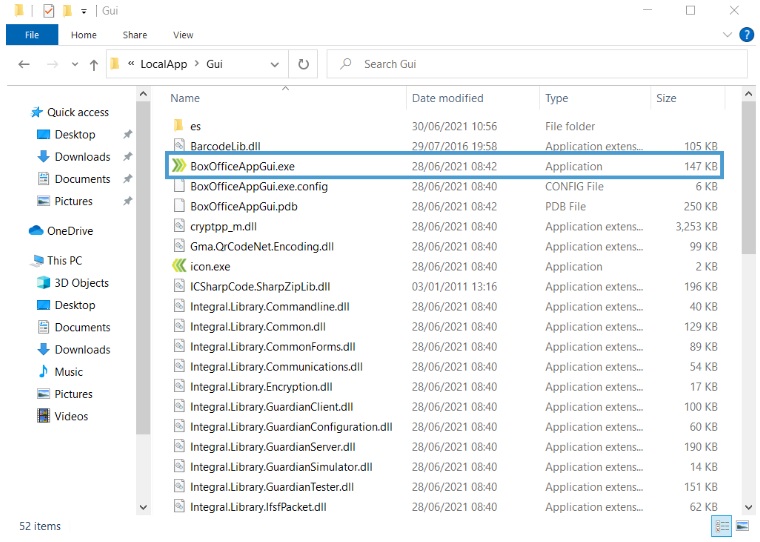This screenshot has height=542, width=760.
Task: Expand the address bar history dropdown
Action: [x=275, y=64]
